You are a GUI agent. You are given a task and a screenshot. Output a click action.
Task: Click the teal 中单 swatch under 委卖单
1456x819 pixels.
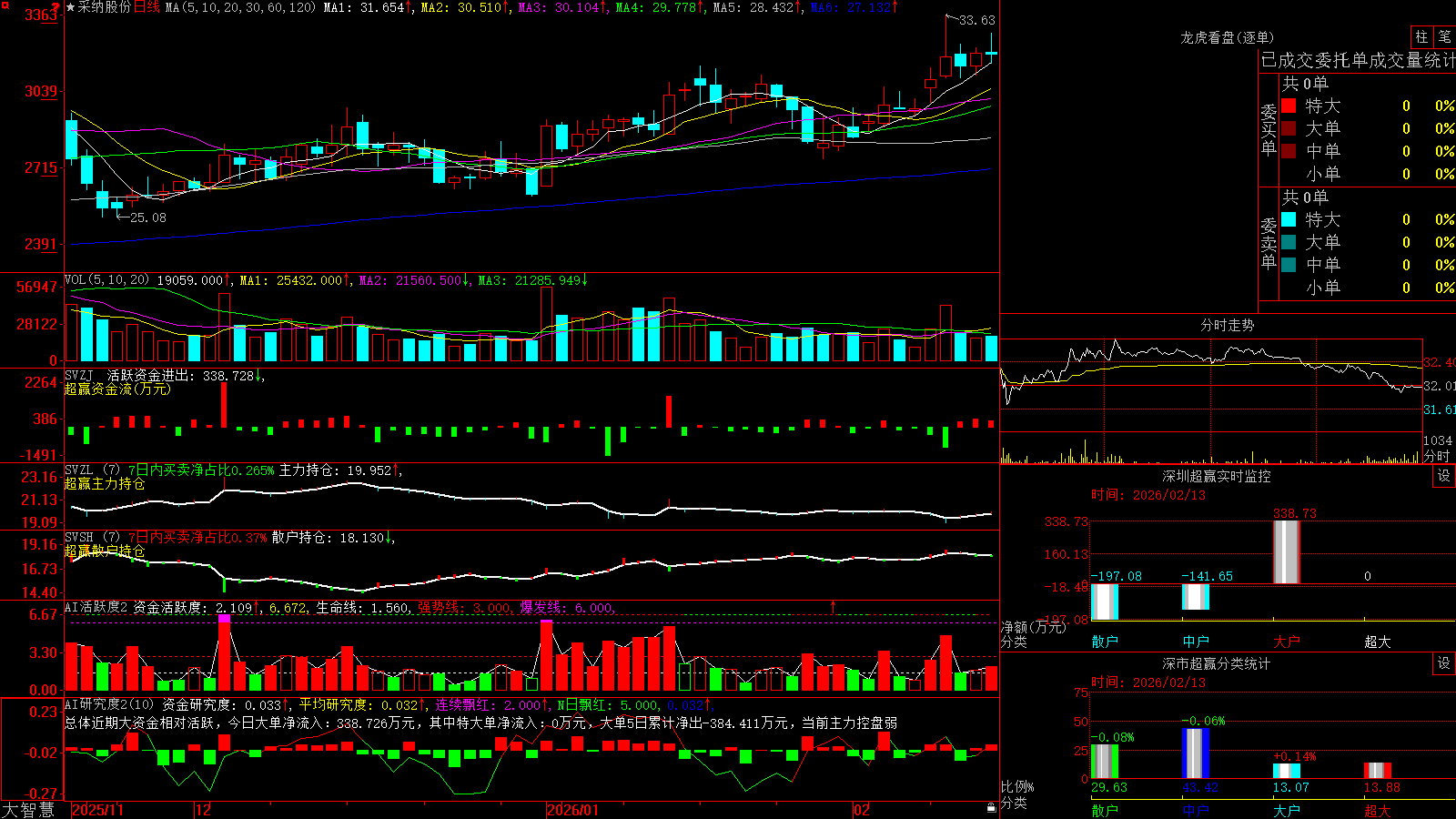(x=1289, y=265)
